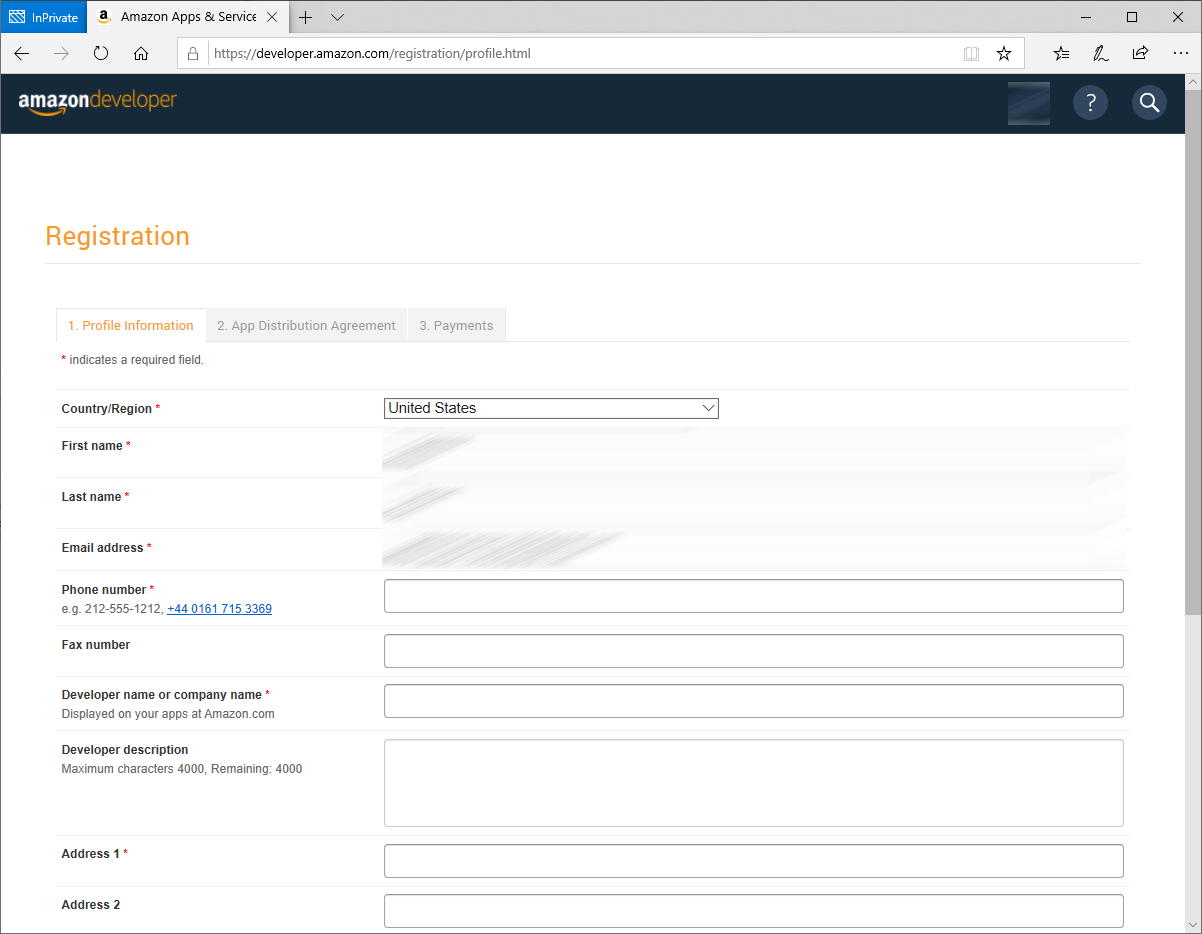Screen dimensions: 1202x934
Task: Click the Amazon Developer logo
Action: point(98,102)
